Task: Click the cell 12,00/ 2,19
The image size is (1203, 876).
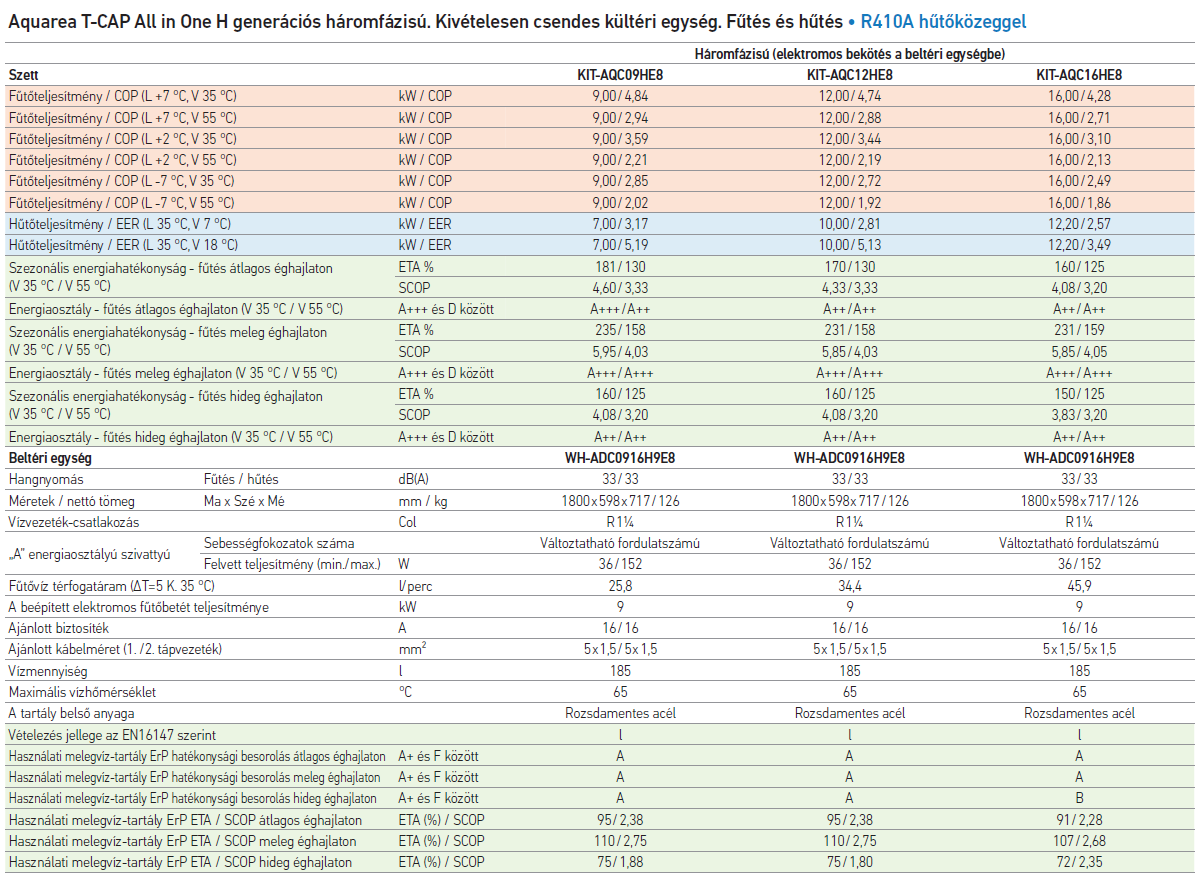Action: pos(849,160)
